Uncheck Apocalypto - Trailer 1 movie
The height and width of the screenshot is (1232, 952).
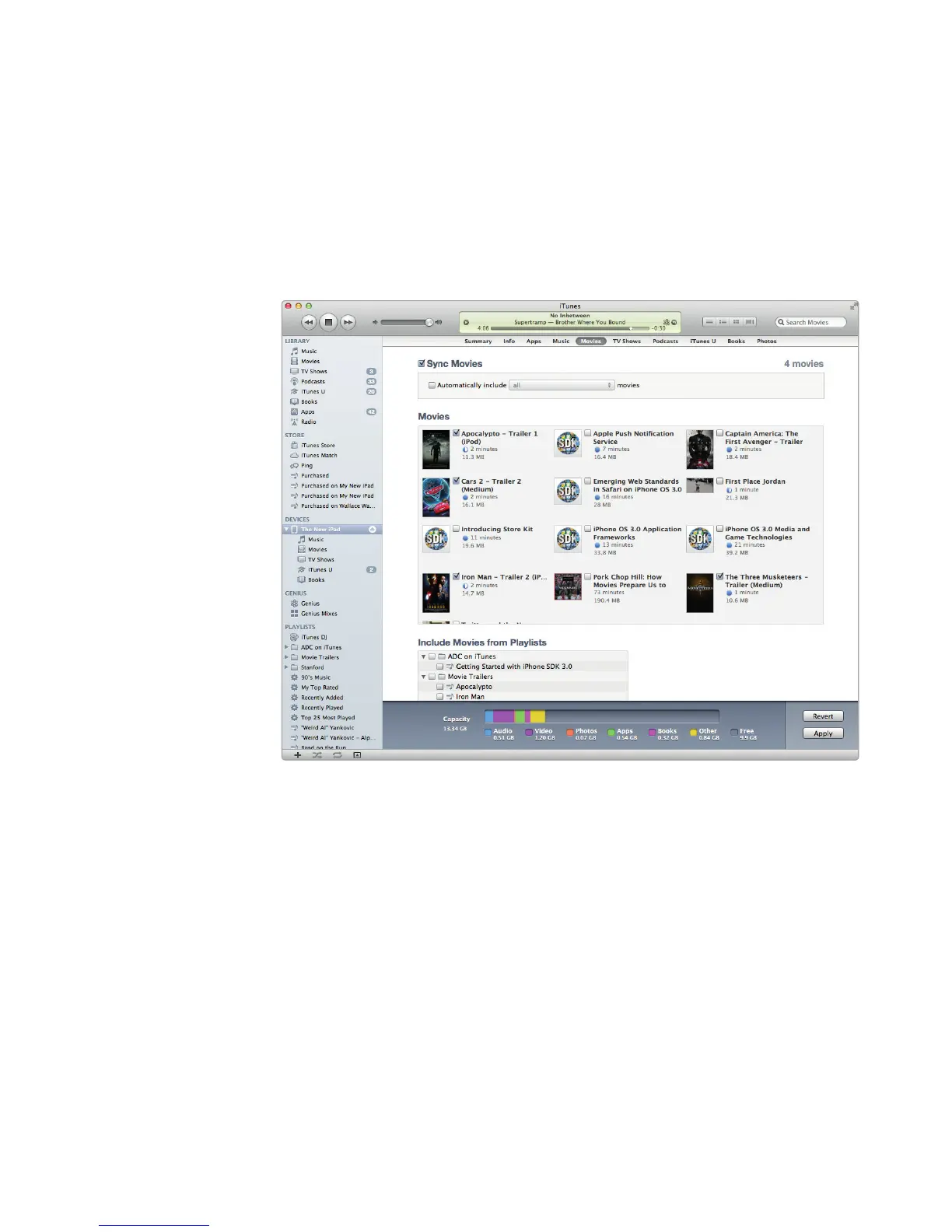457,433
